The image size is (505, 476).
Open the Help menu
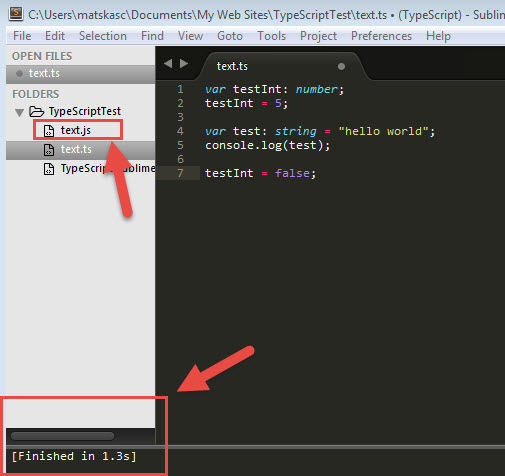pyautogui.click(x=438, y=36)
